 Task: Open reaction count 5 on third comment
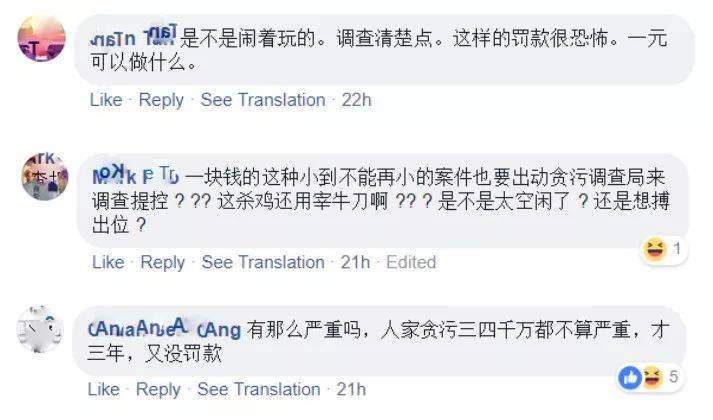pyautogui.click(x=674, y=377)
